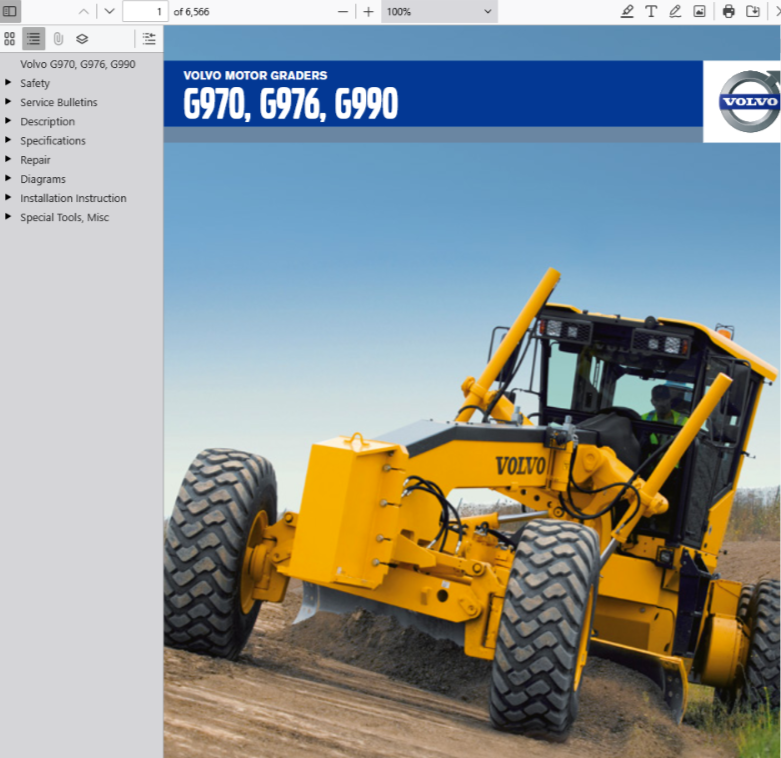Select the highlight annotation tool
This screenshot has width=781, height=758.
(x=627, y=11)
